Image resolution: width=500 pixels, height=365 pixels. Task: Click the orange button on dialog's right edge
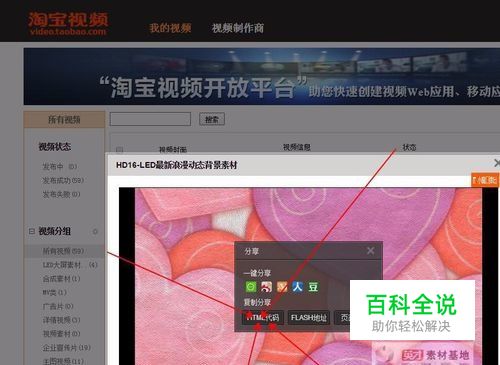click(485, 180)
